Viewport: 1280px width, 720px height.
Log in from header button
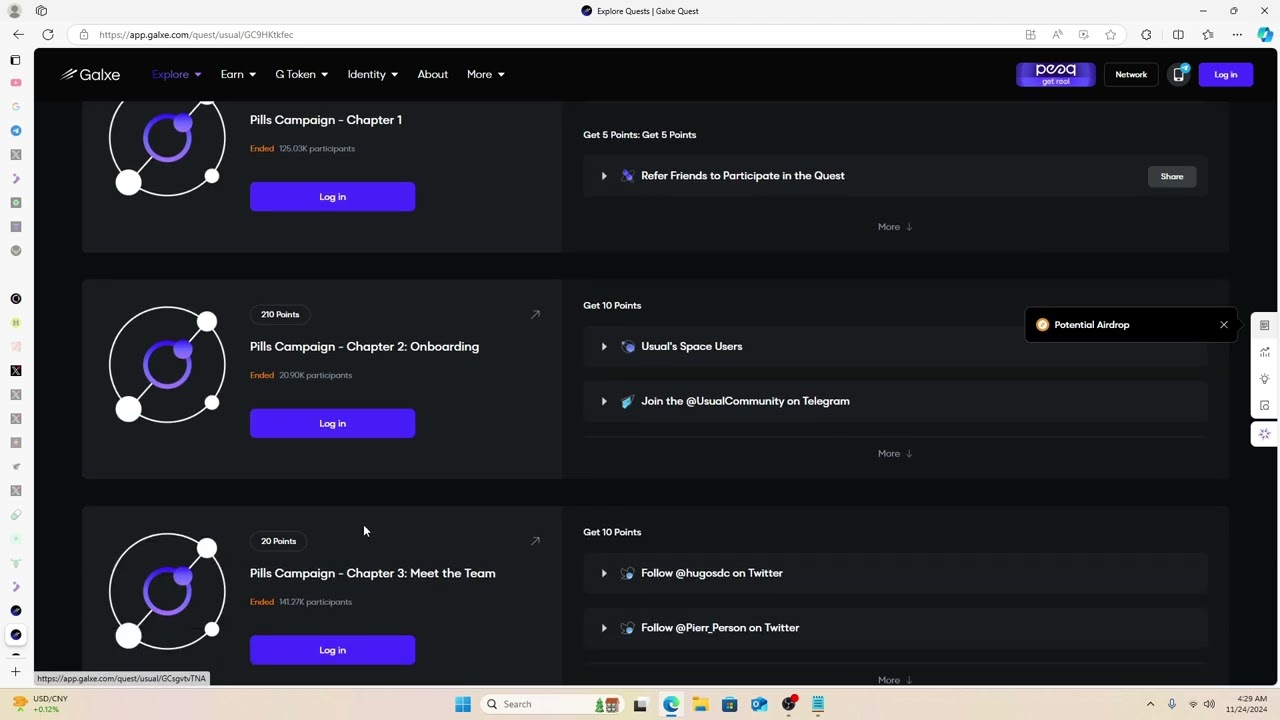tap(1225, 75)
